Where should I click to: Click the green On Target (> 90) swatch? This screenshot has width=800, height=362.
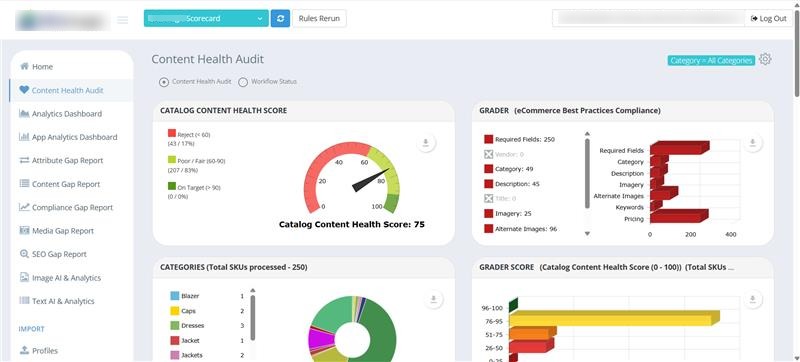(172, 186)
